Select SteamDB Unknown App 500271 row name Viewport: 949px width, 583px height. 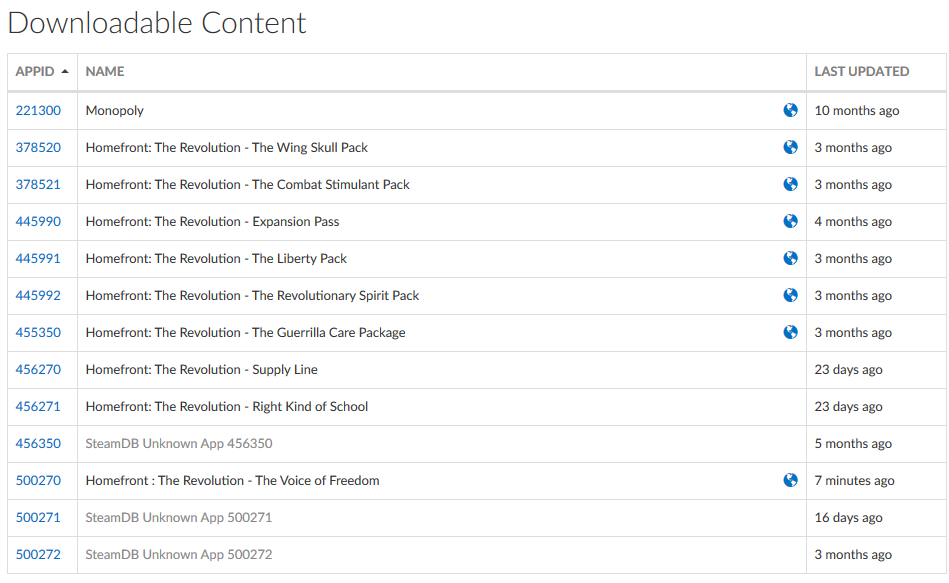tap(179, 517)
